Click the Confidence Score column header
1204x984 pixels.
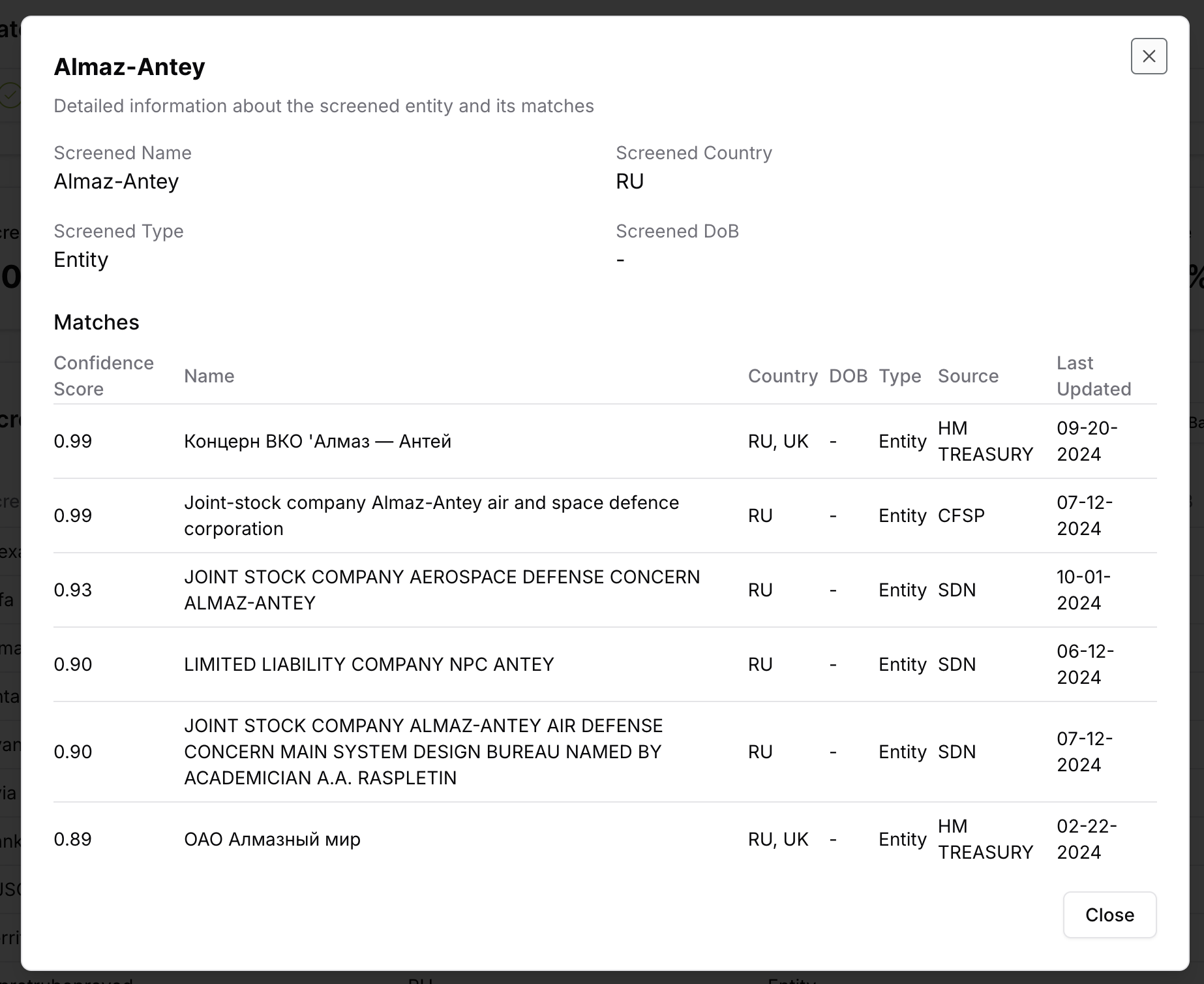point(104,376)
